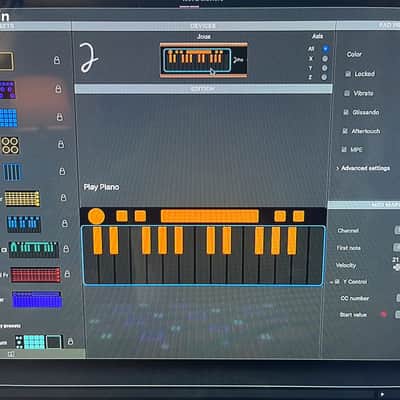Viewport: 400px width, 400px height.
Task: Click the white-dots icon in user presets row
Action: coord(19,342)
